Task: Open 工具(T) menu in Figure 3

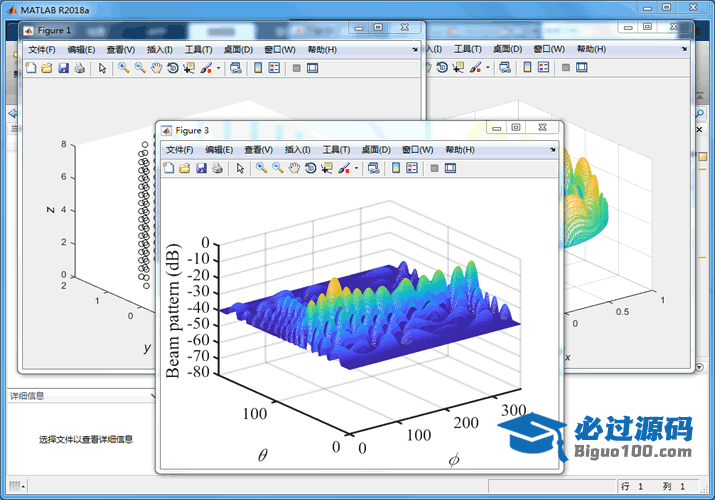Action: point(337,150)
